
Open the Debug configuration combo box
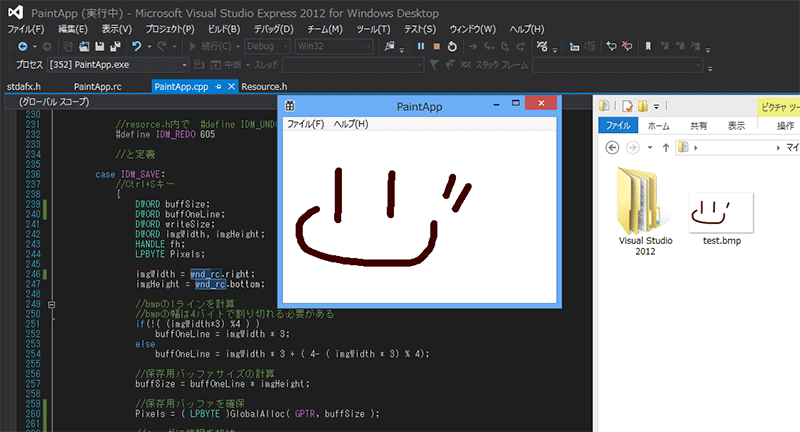click(267, 46)
